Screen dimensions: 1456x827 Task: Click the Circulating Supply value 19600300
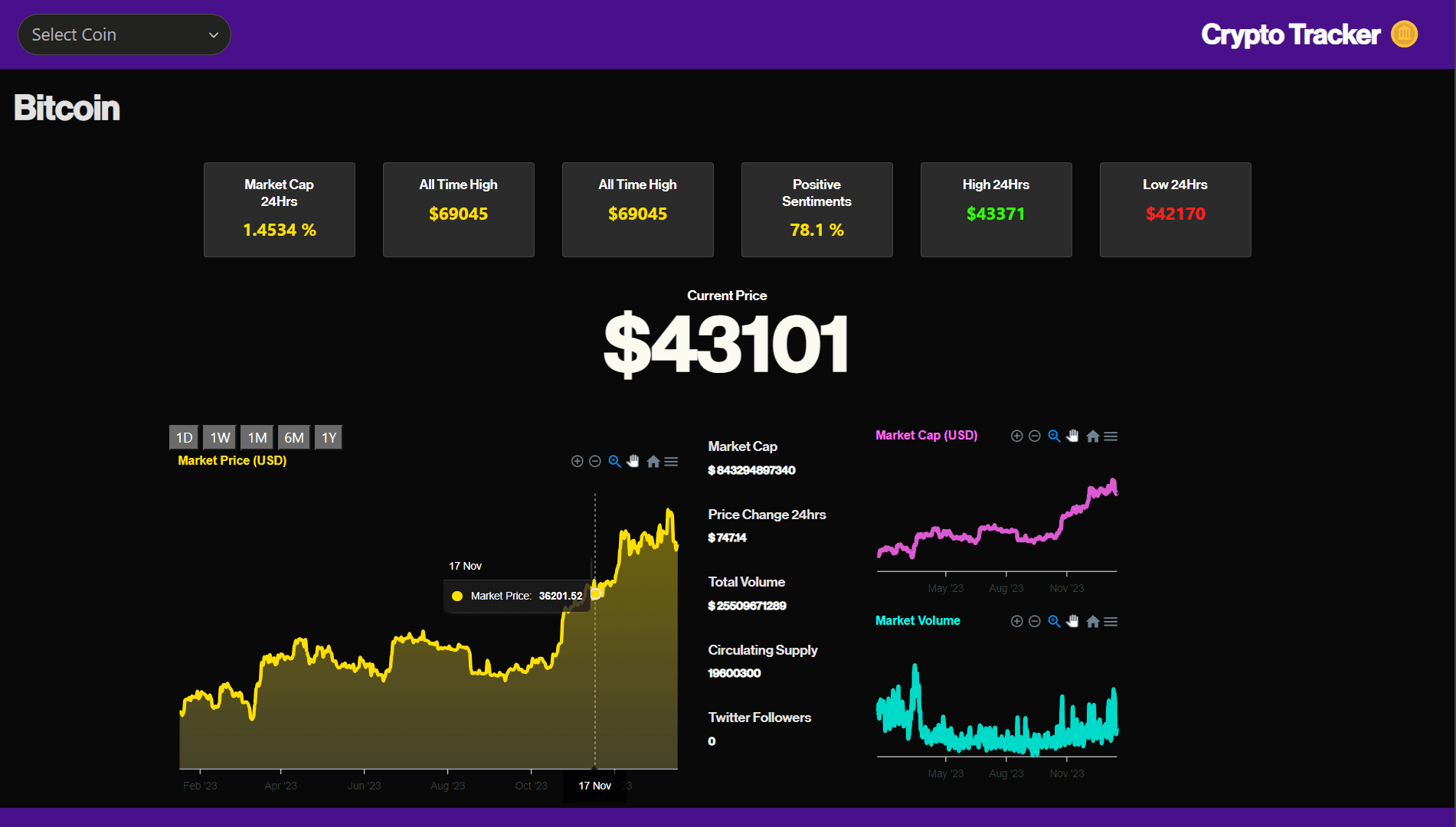734,673
